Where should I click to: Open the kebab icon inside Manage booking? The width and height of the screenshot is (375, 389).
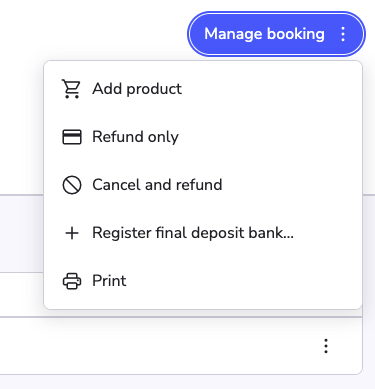coord(343,34)
